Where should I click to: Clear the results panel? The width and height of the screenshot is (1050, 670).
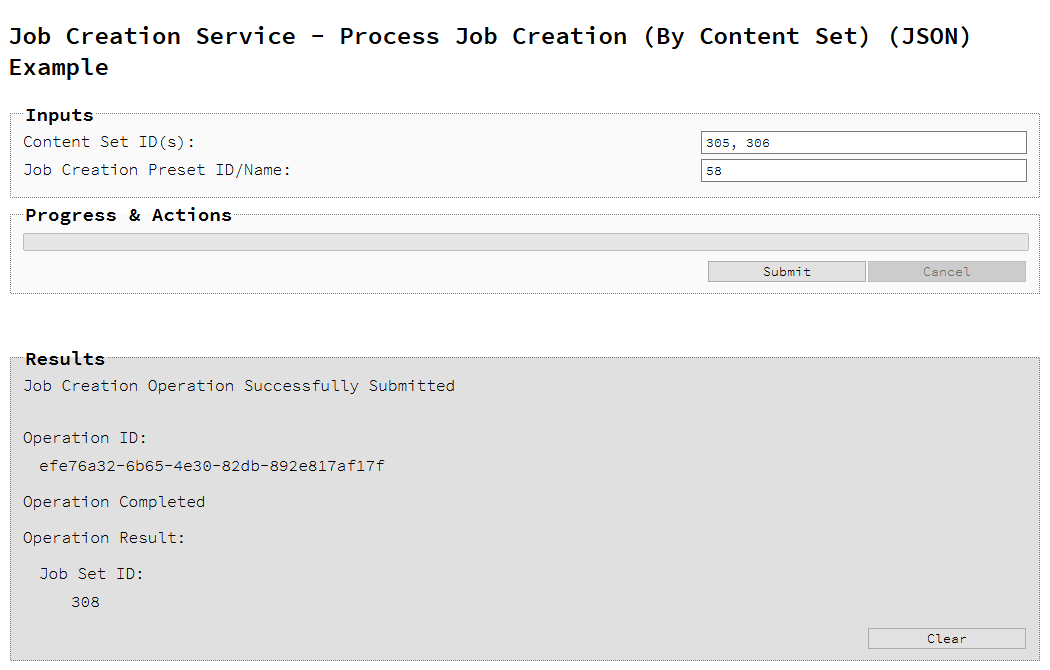pos(946,639)
